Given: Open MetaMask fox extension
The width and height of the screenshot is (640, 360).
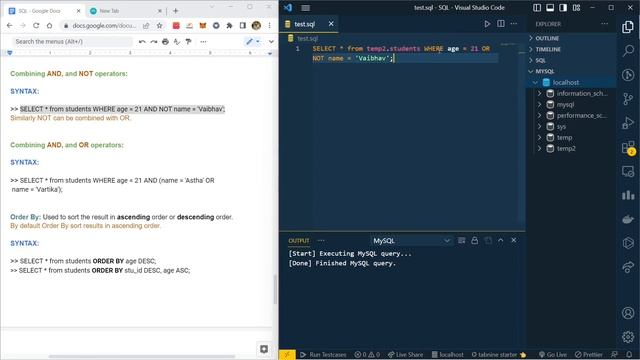Looking at the screenshot, I should pyautogui.click(x=202, y=25).
